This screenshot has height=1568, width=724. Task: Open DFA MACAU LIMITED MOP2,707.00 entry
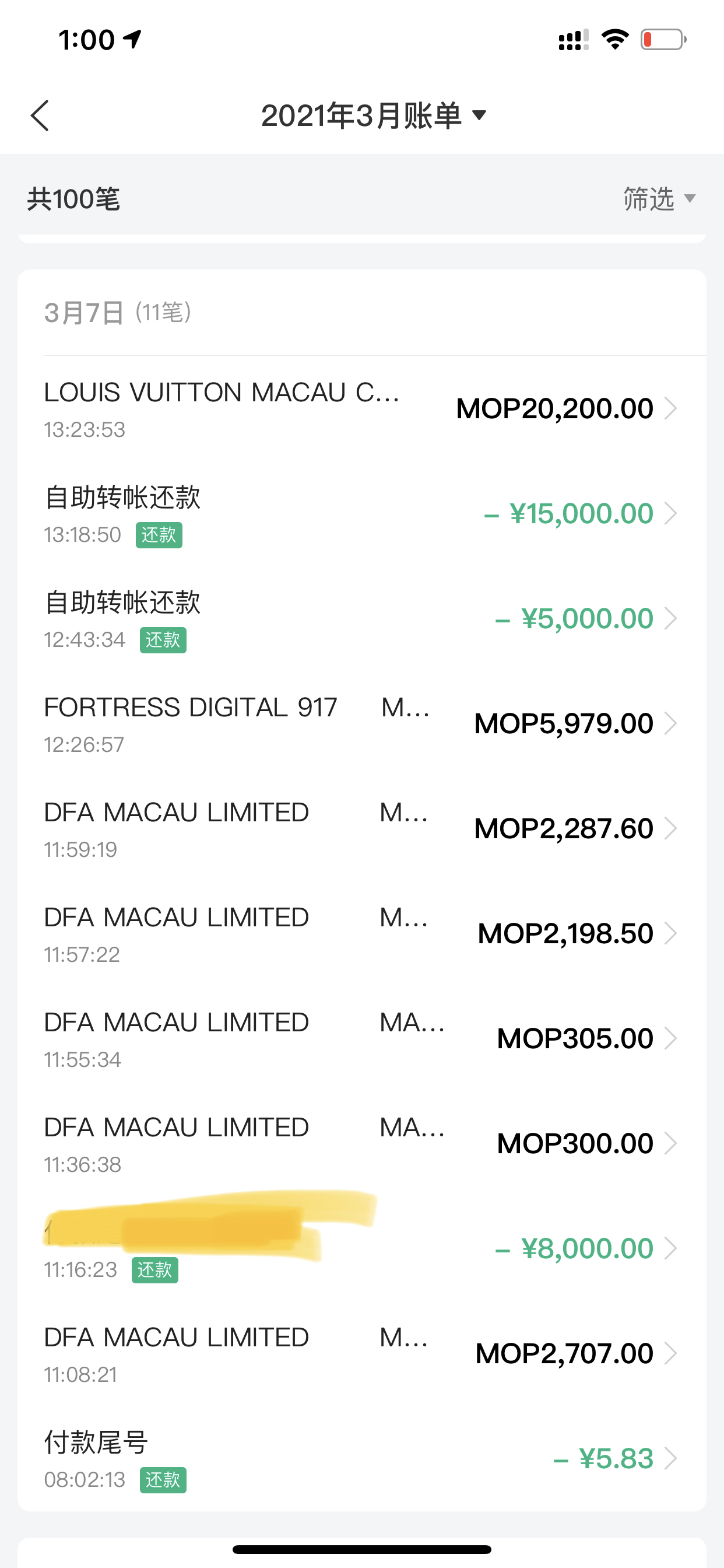362,1354
